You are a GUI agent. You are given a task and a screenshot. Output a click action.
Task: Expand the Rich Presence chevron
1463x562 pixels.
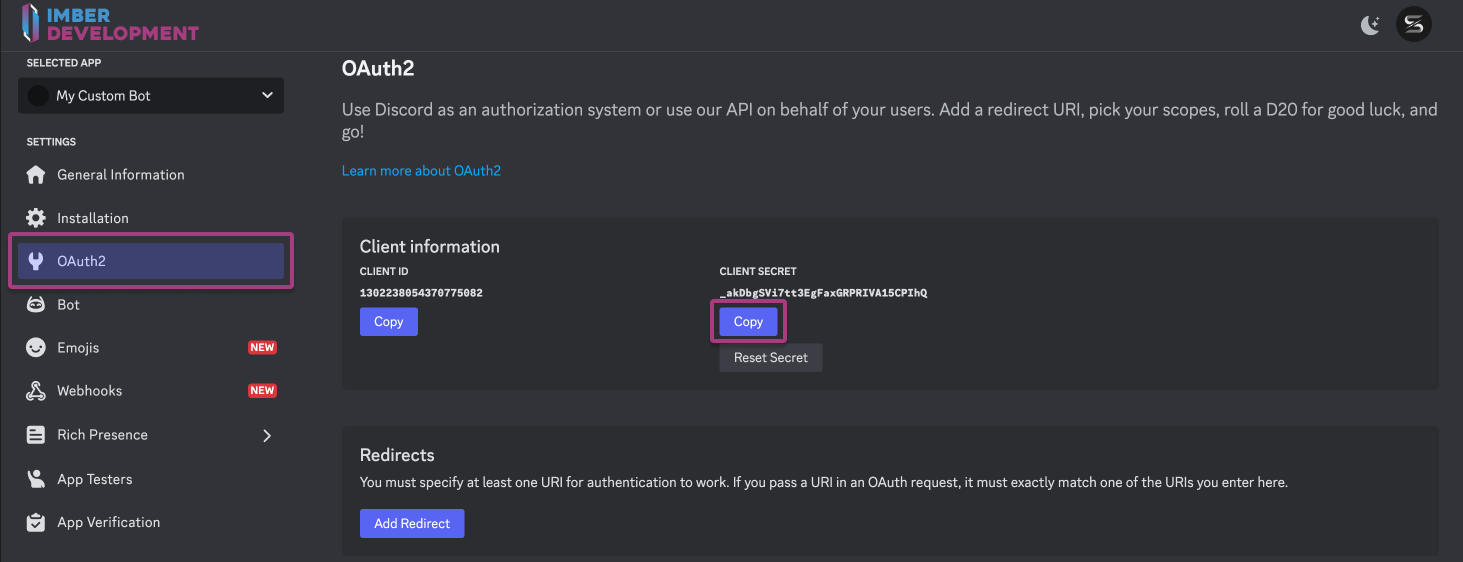coord(267,435)
